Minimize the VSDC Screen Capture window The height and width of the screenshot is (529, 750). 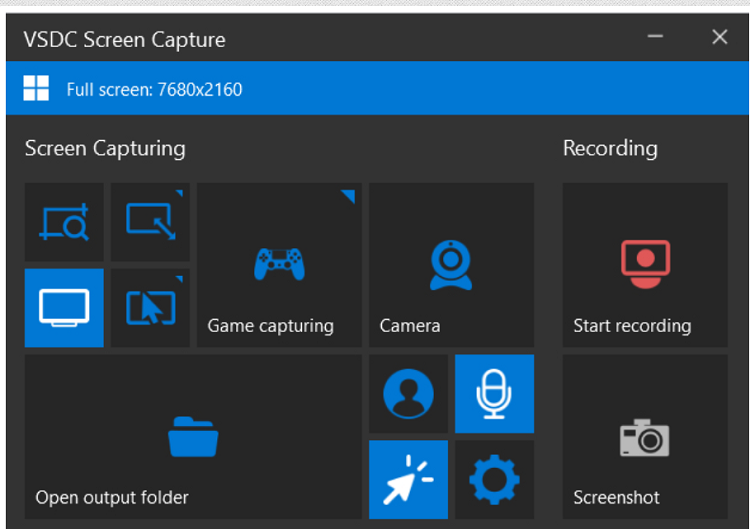[655, 36]
